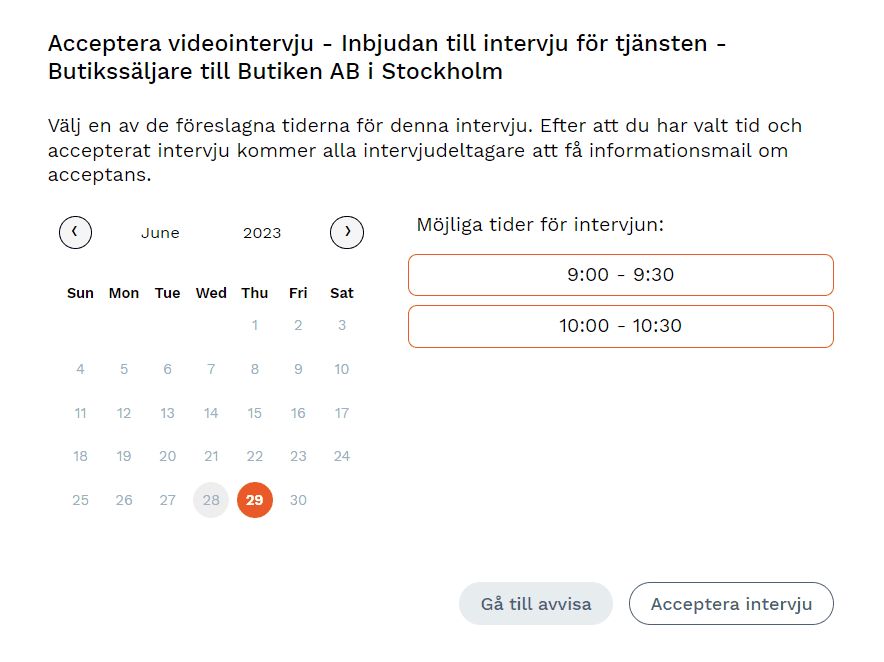Pick date 10 in the calendar

point(342,369)
